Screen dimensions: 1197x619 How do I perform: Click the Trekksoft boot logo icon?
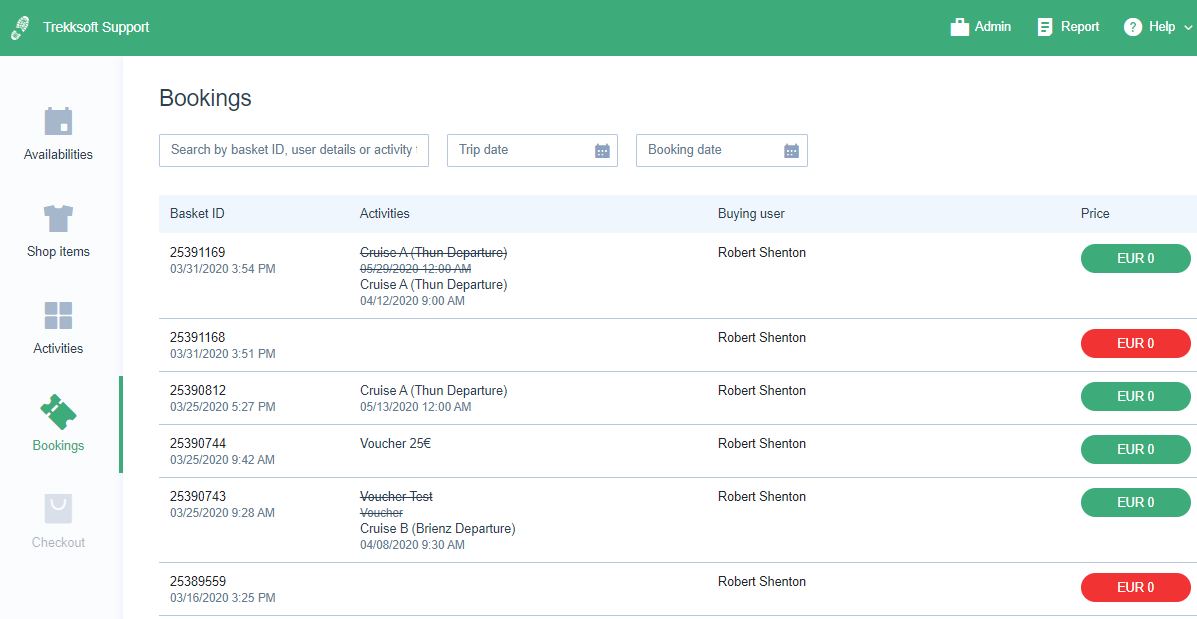pyautogui.click(x=20, y=28)
